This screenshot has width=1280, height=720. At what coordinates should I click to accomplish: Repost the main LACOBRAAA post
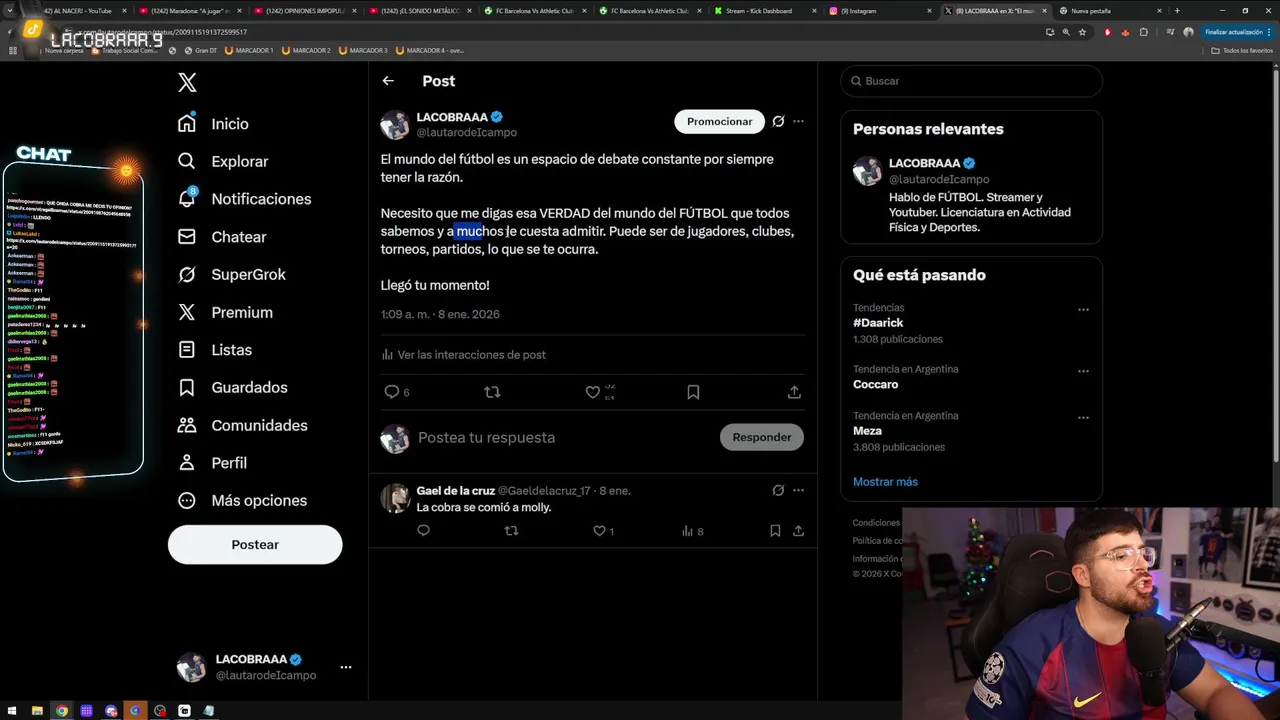(492, 392)
